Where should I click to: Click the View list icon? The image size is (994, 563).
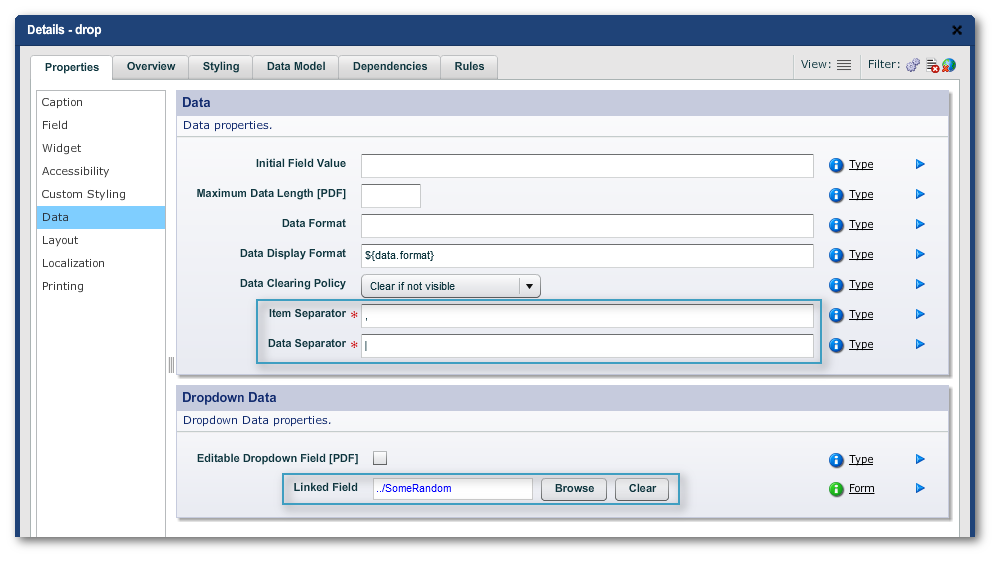tap(844, 65)
